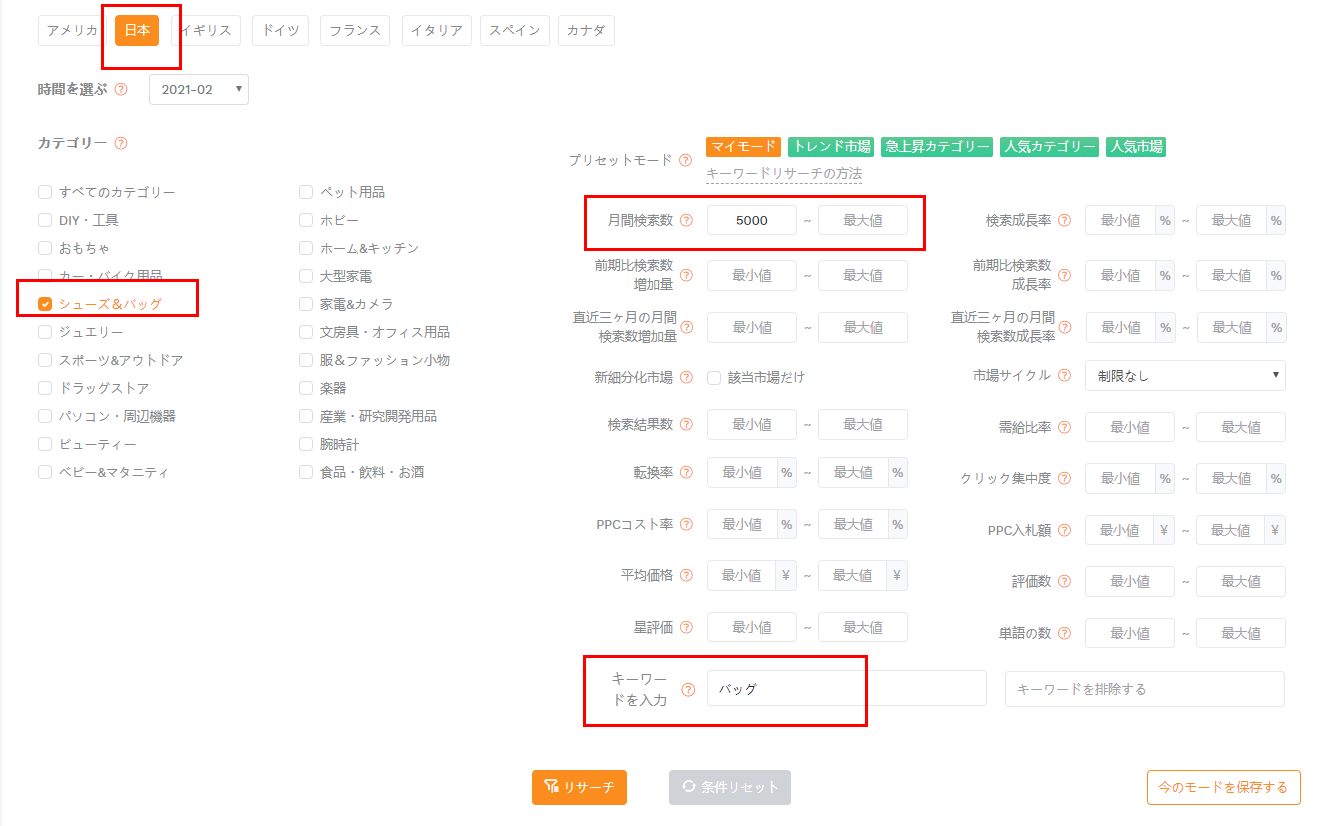
Task: Check the 食品・飲料・お酒 category
Action: (x=306, y=472)
